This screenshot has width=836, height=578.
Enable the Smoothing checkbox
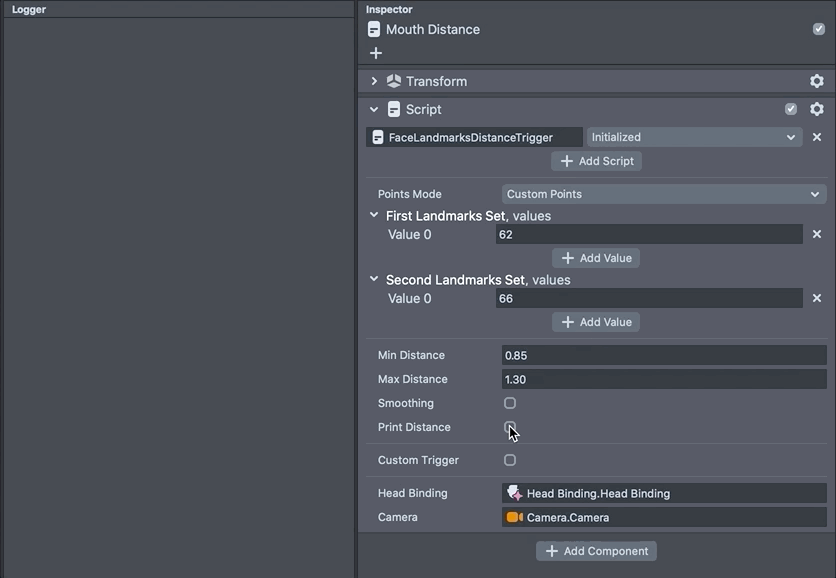click(510, 403)
